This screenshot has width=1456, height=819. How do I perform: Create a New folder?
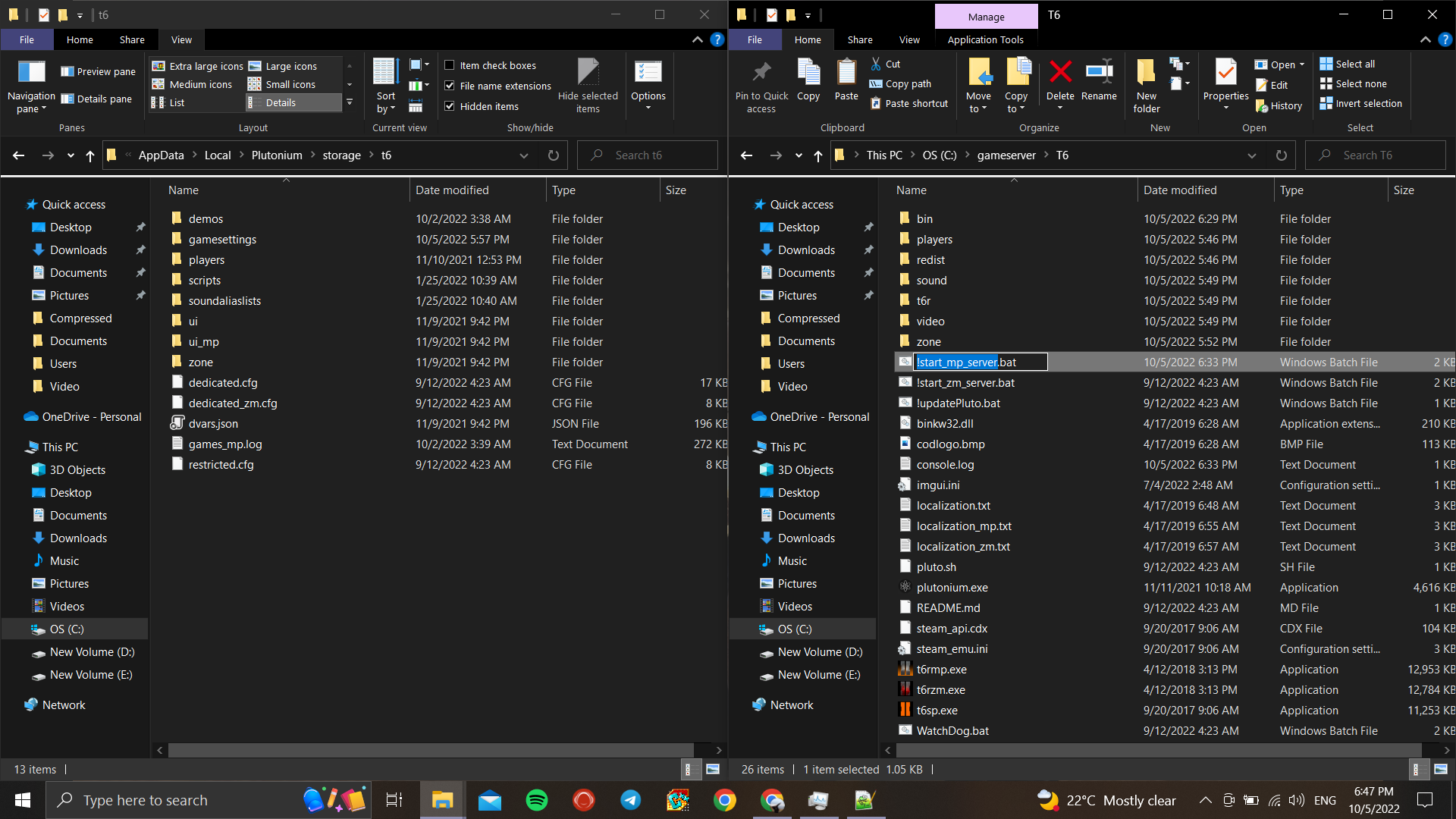pos(1147,86)
